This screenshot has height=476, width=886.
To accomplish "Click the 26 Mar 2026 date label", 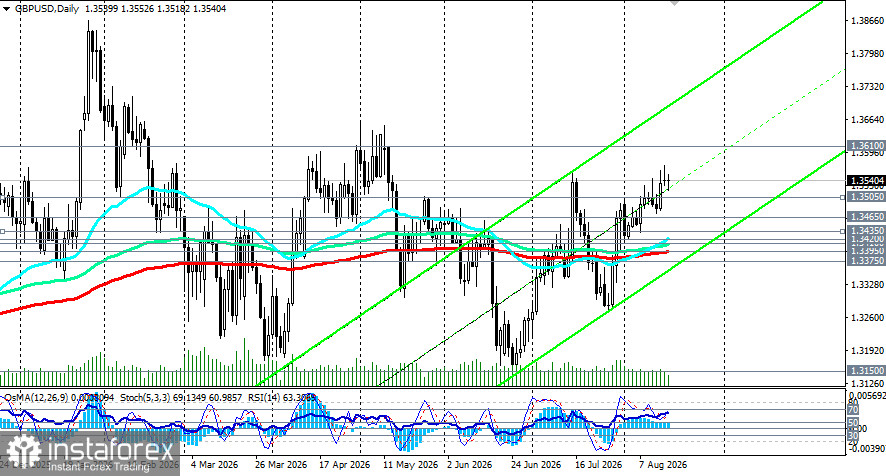I will [281, 465].
